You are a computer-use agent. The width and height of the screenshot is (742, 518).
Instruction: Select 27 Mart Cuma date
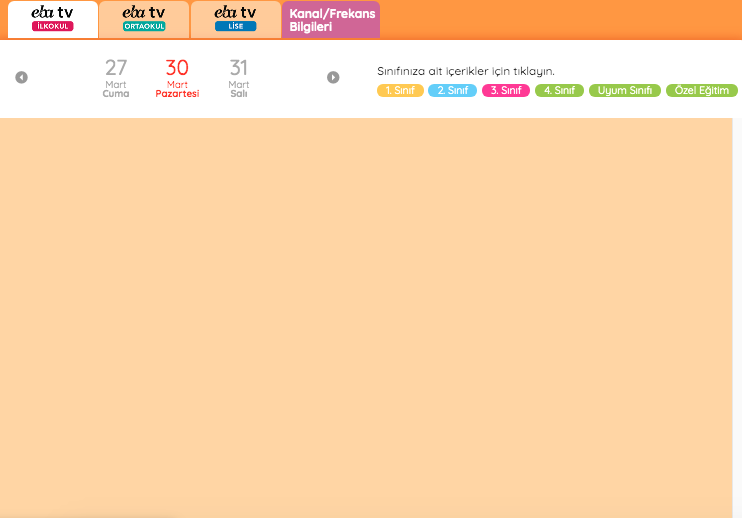tap(116, 79)
